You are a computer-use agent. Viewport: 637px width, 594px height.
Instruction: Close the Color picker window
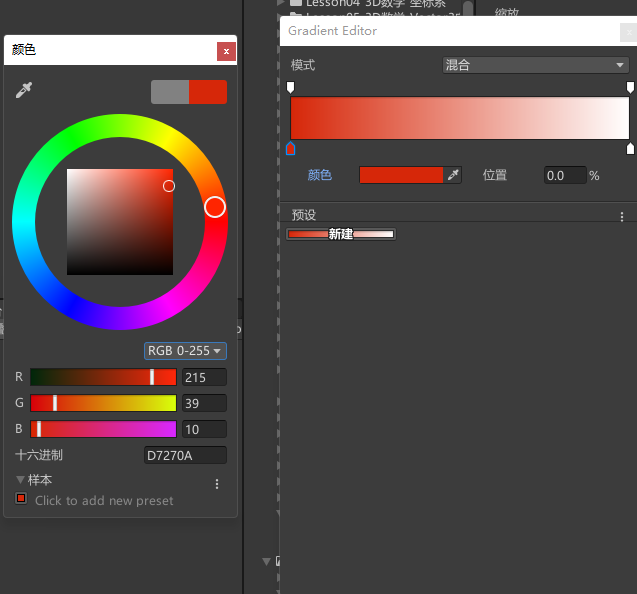coord(226,50)
